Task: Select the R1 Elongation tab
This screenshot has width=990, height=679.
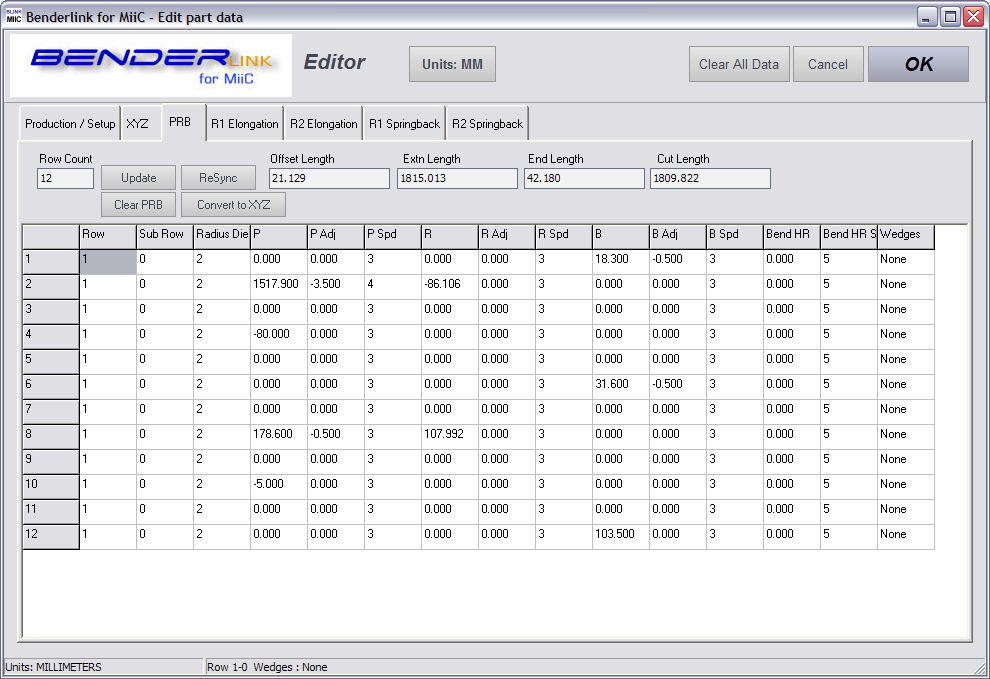Action: [x=244, y=124]
